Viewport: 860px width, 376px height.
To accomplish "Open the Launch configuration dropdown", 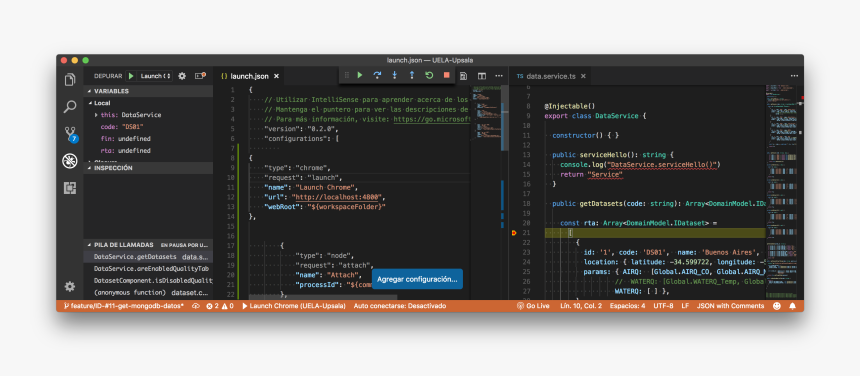I will pos(156,76).
